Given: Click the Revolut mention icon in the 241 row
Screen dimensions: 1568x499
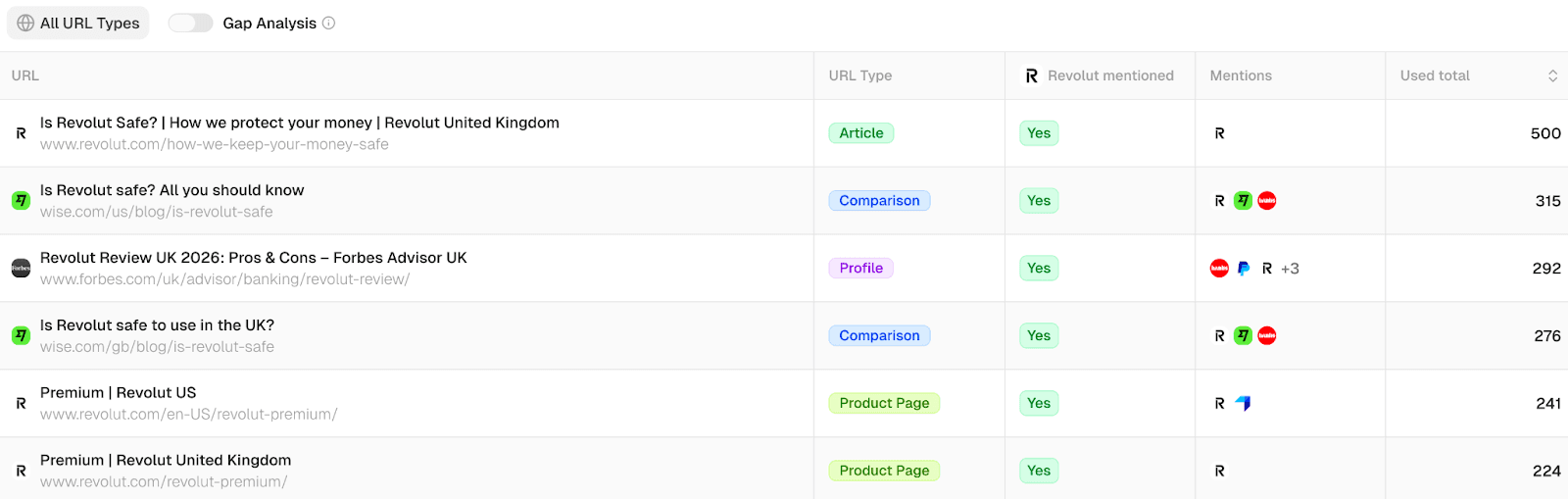Looking at the screenshot, I should (1219, 404).
